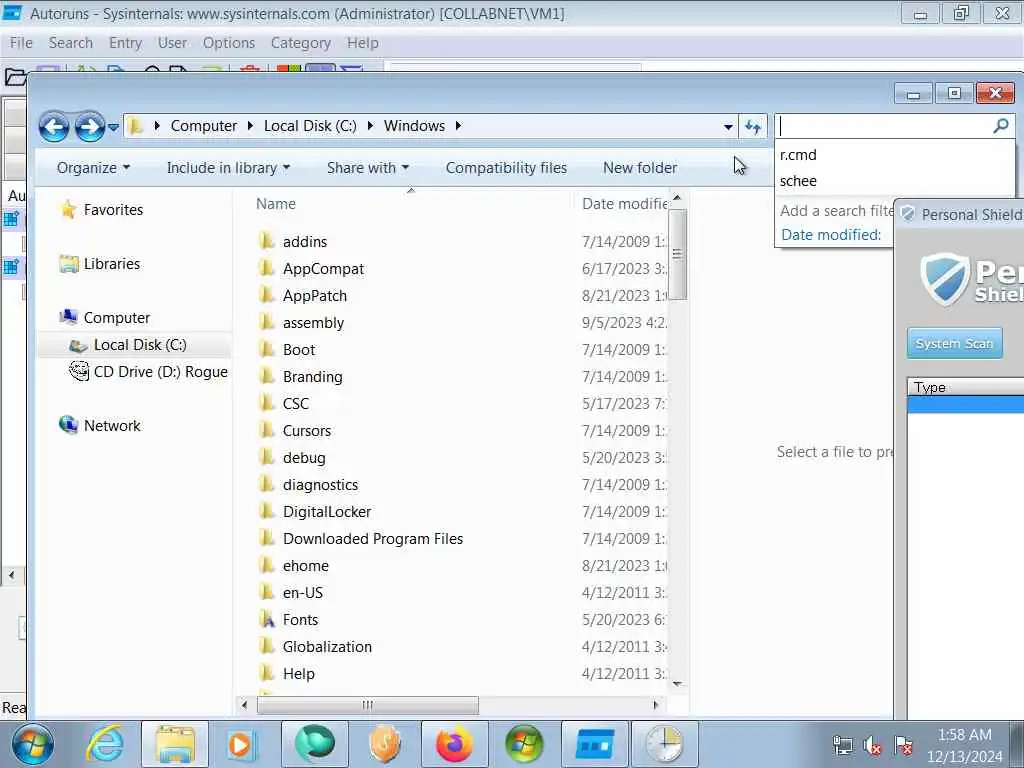Click the file list scroll-down arrow
1024x768 pixels.
coord(677,684)
